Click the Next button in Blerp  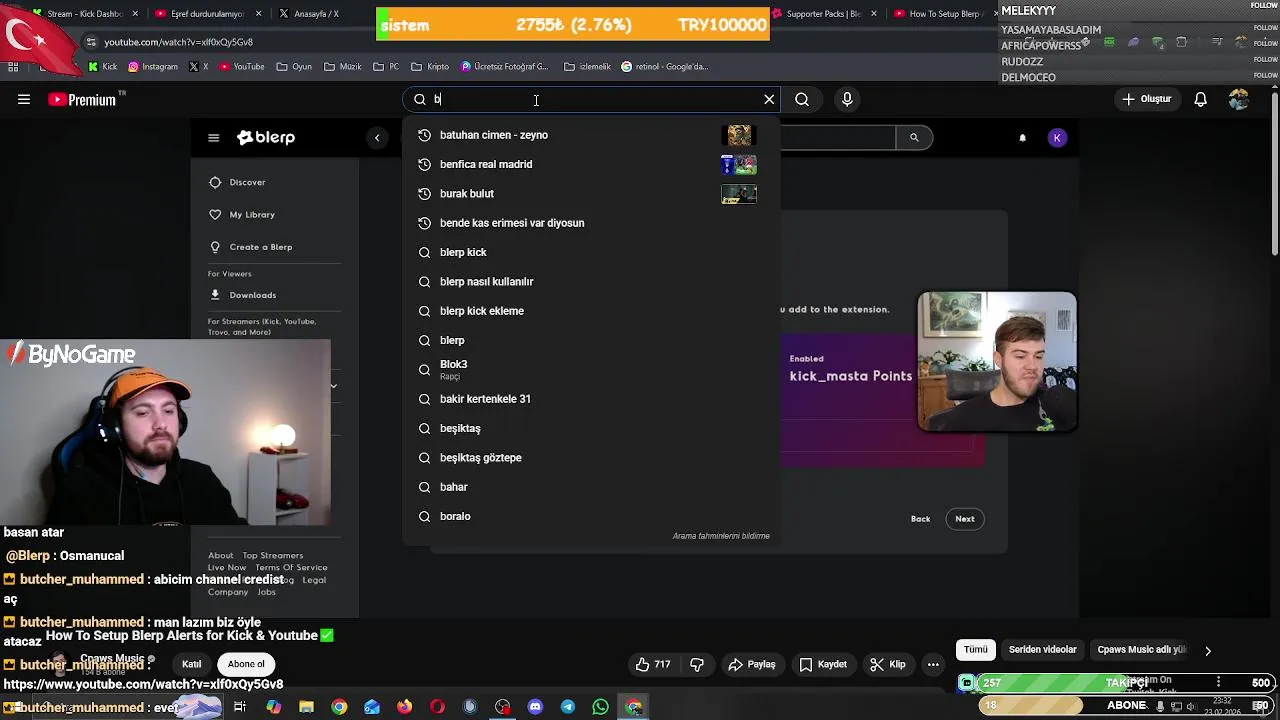point(965,519)
